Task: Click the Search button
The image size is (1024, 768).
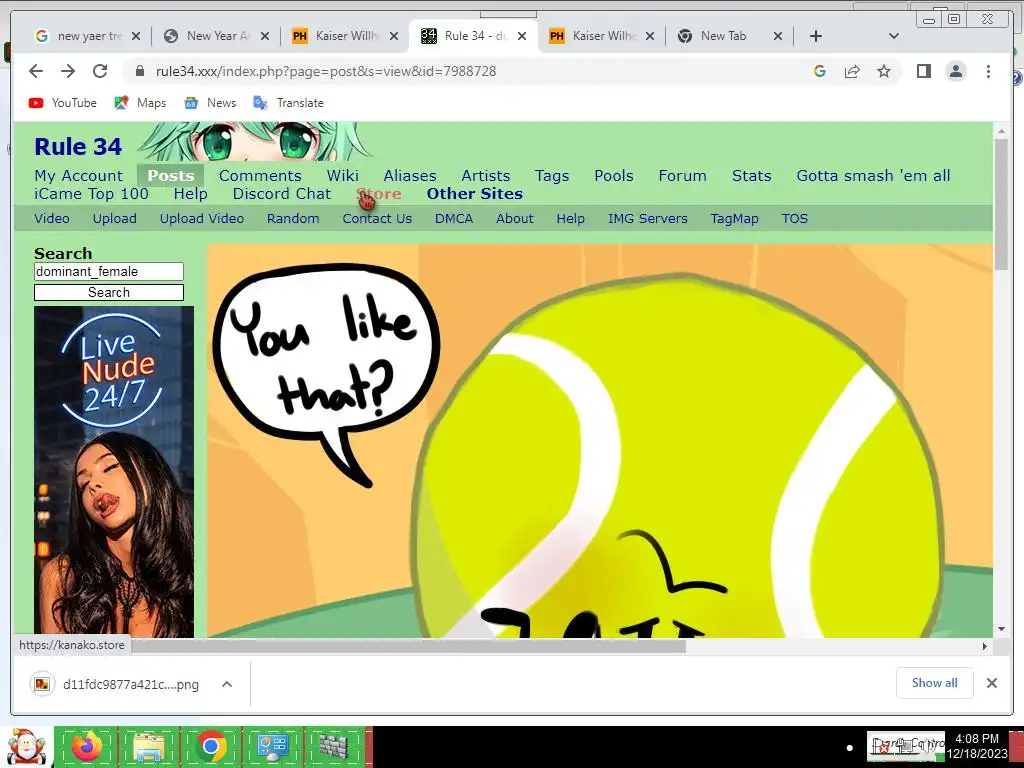Action: click(x=109, y=293)
